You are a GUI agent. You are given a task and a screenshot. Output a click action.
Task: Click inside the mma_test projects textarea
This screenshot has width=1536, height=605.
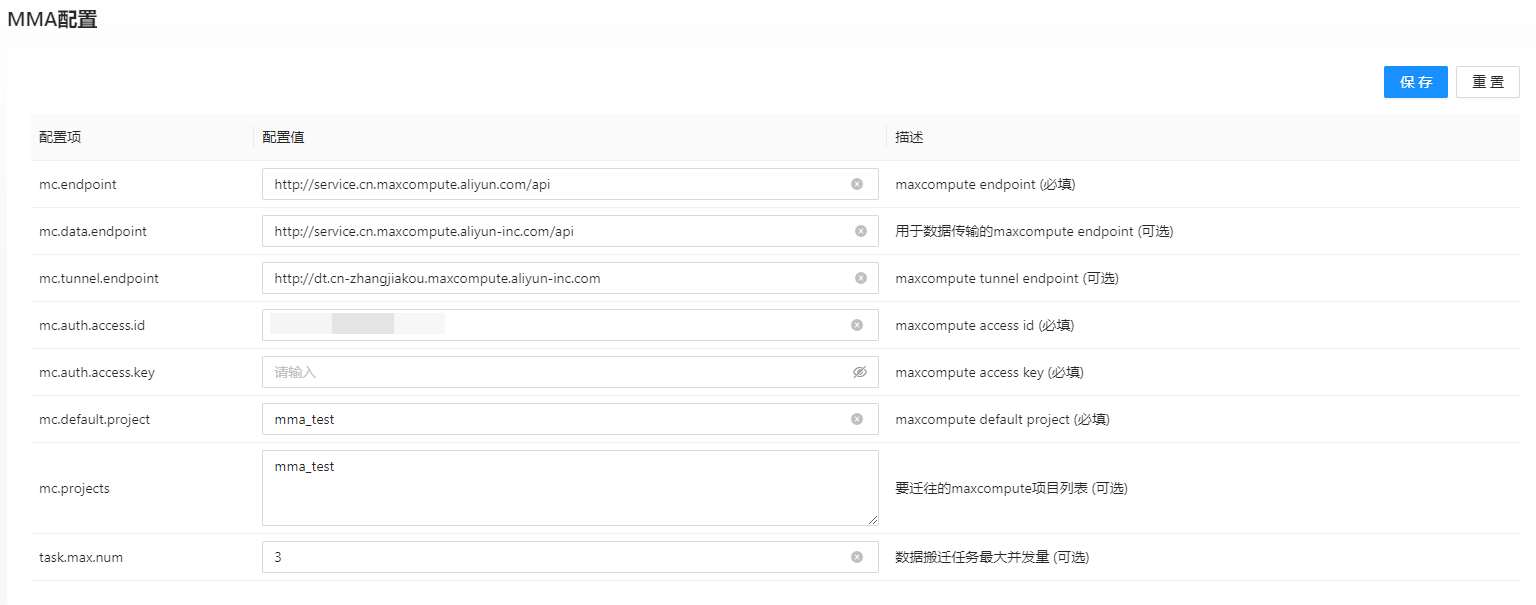click(550, 488)
